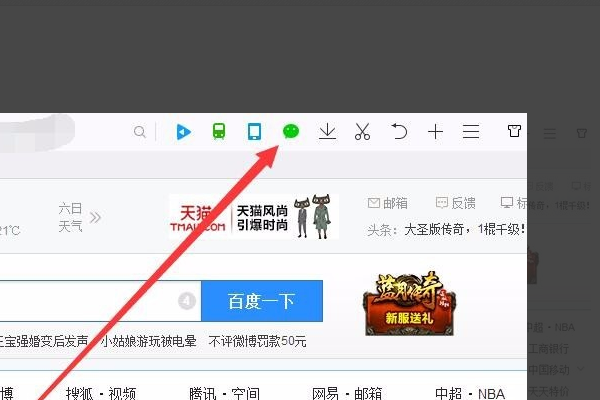This screenshot has height=400, width=600.
Task: Expand the weather double-chevron arrows
Action: tap(95, 216)
